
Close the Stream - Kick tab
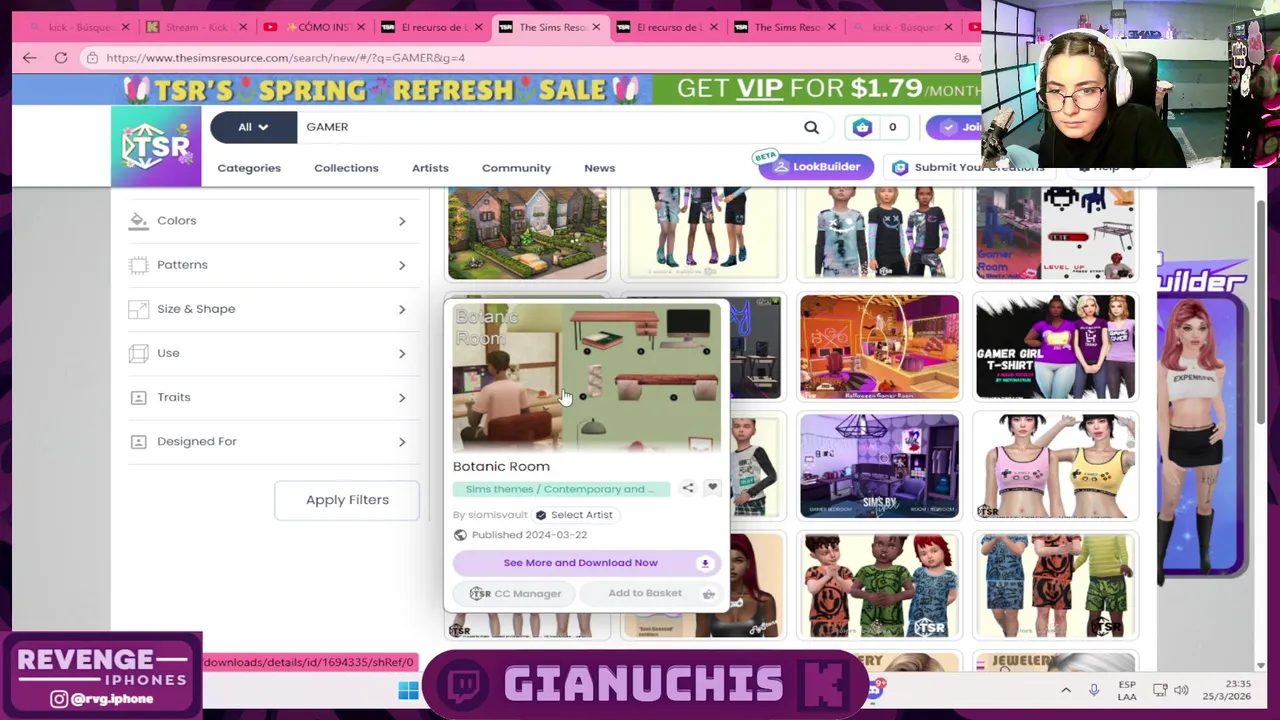tap(243, 27)
